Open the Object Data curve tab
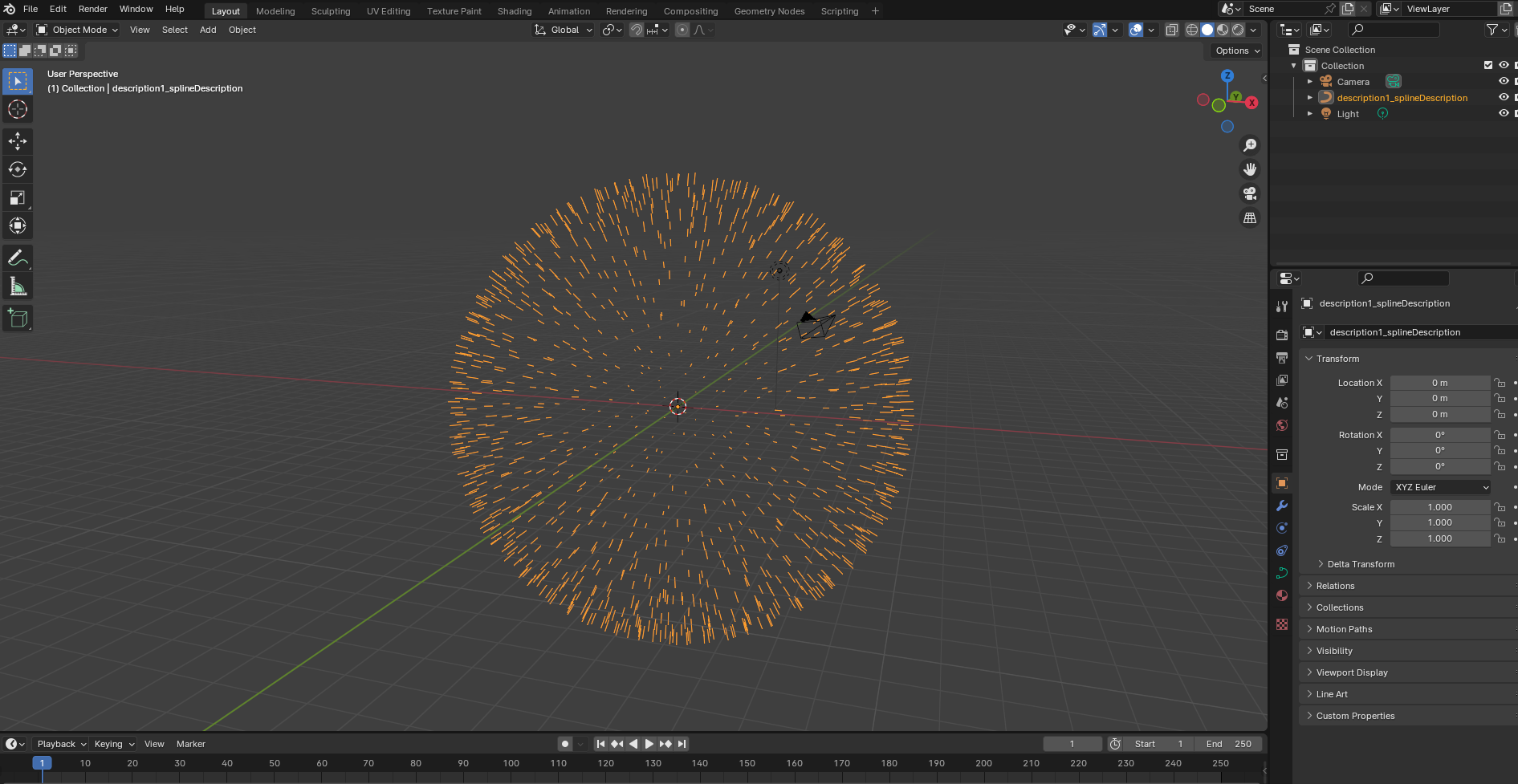Viewport: 1518px width, 784px height. pyautogui.click(x=1282, y=573)
